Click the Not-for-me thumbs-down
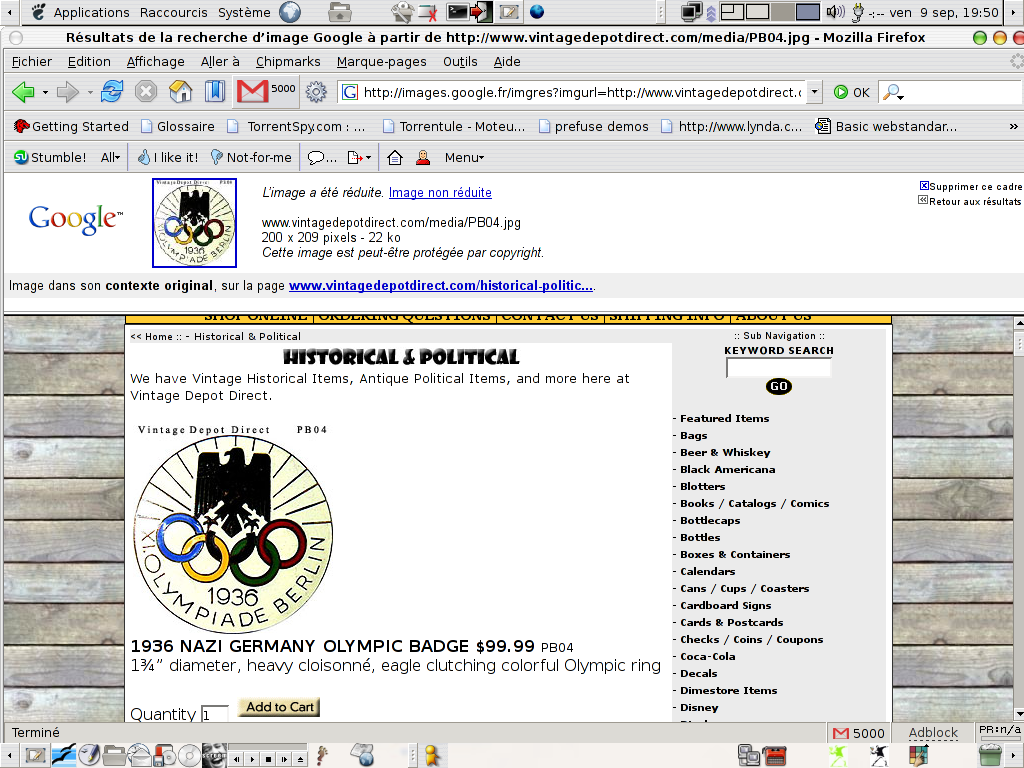 click(251, 157)
